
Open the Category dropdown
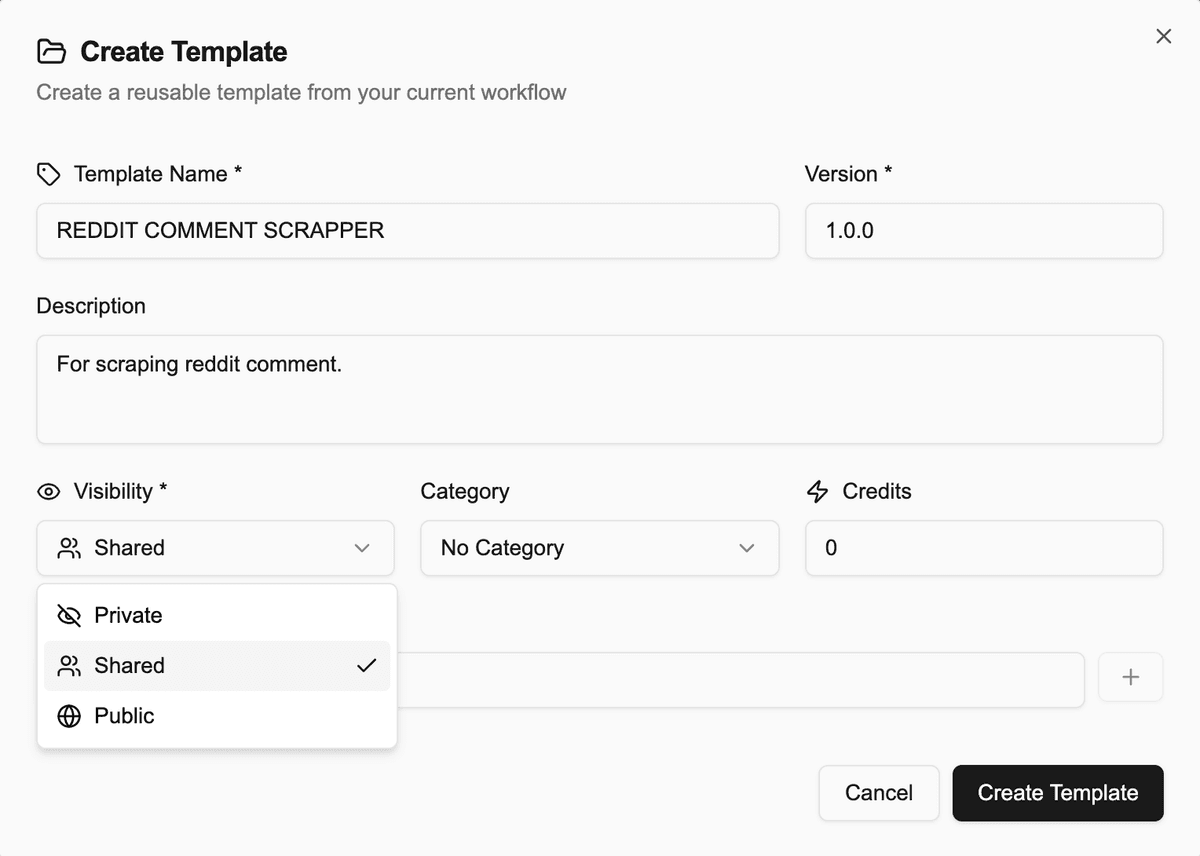598,548
